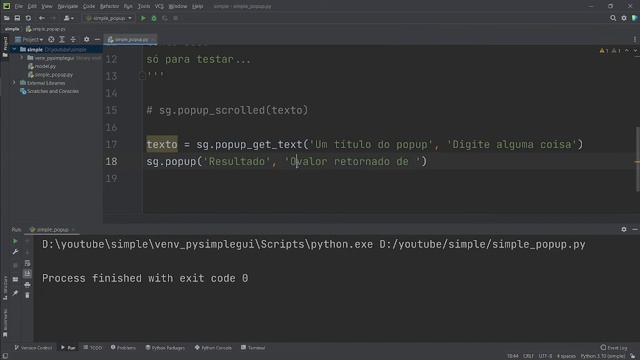Go to previous highlighted error arrow
This screenshot has height=360, width=640.
[x=627, y=51]
